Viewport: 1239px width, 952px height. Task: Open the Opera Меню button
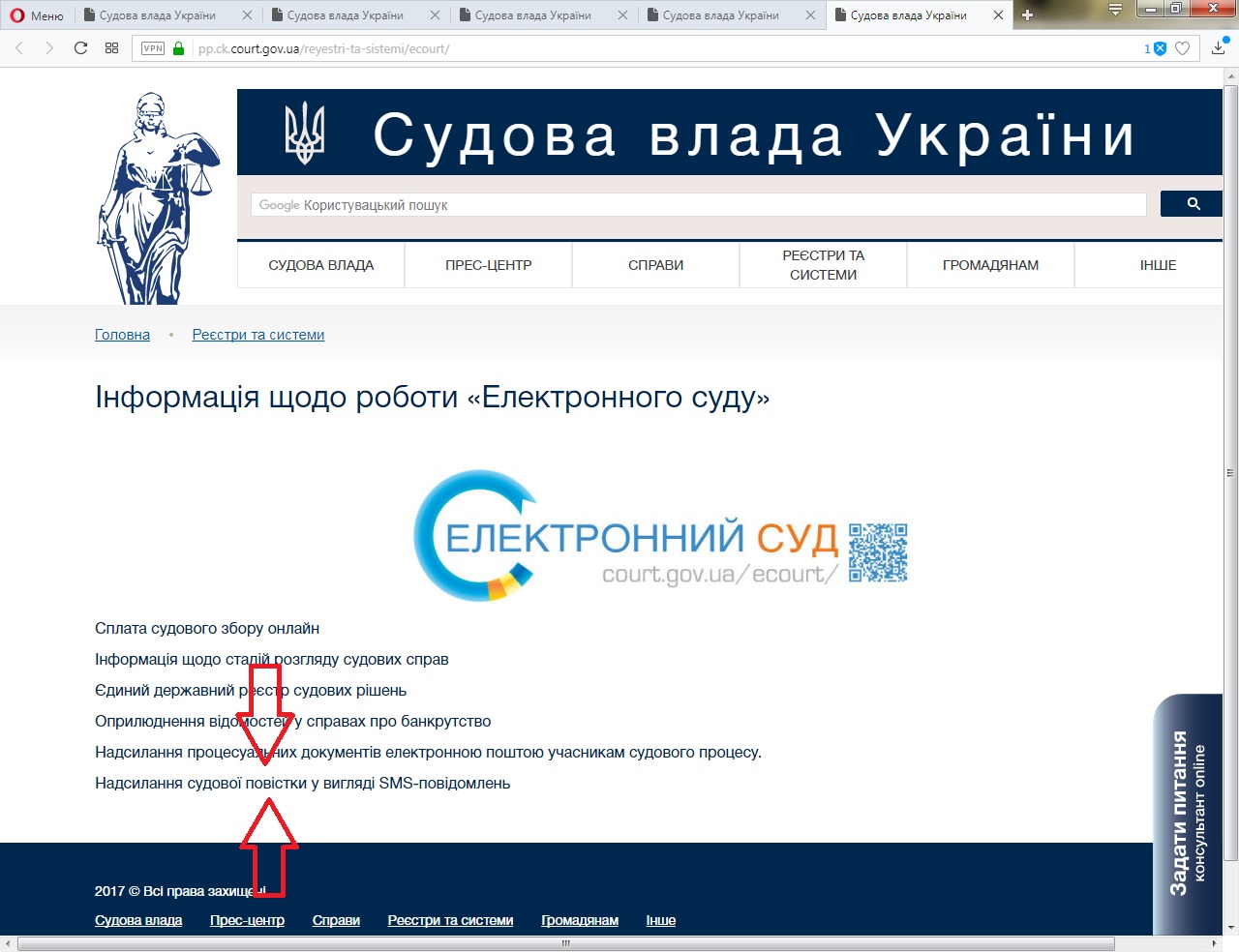(x=37, y=15)
